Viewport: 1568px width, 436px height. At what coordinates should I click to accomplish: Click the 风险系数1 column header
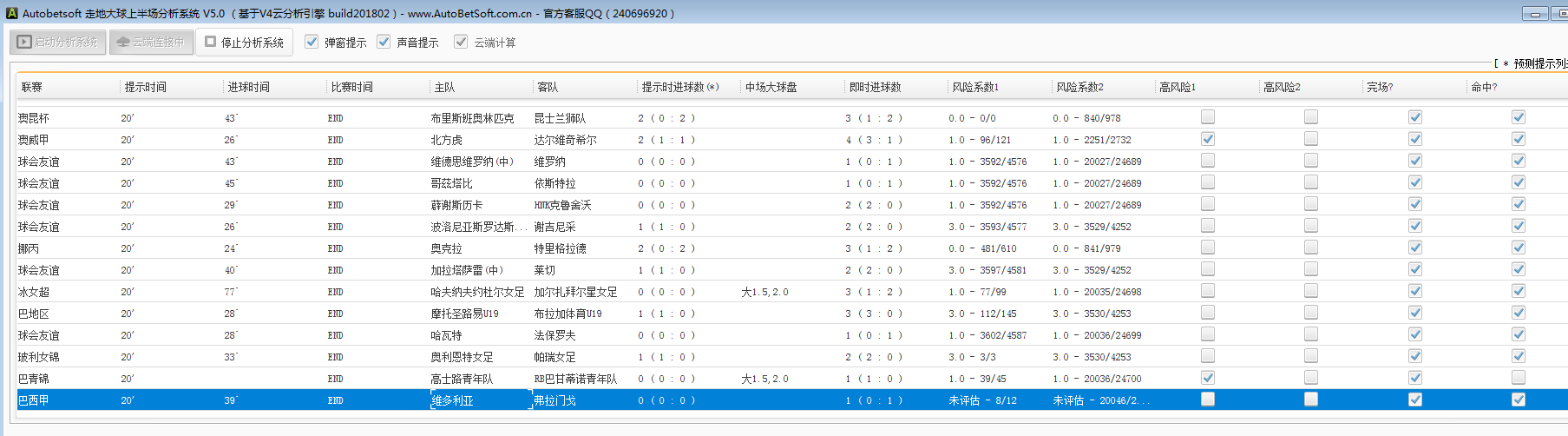coord(975,87)
